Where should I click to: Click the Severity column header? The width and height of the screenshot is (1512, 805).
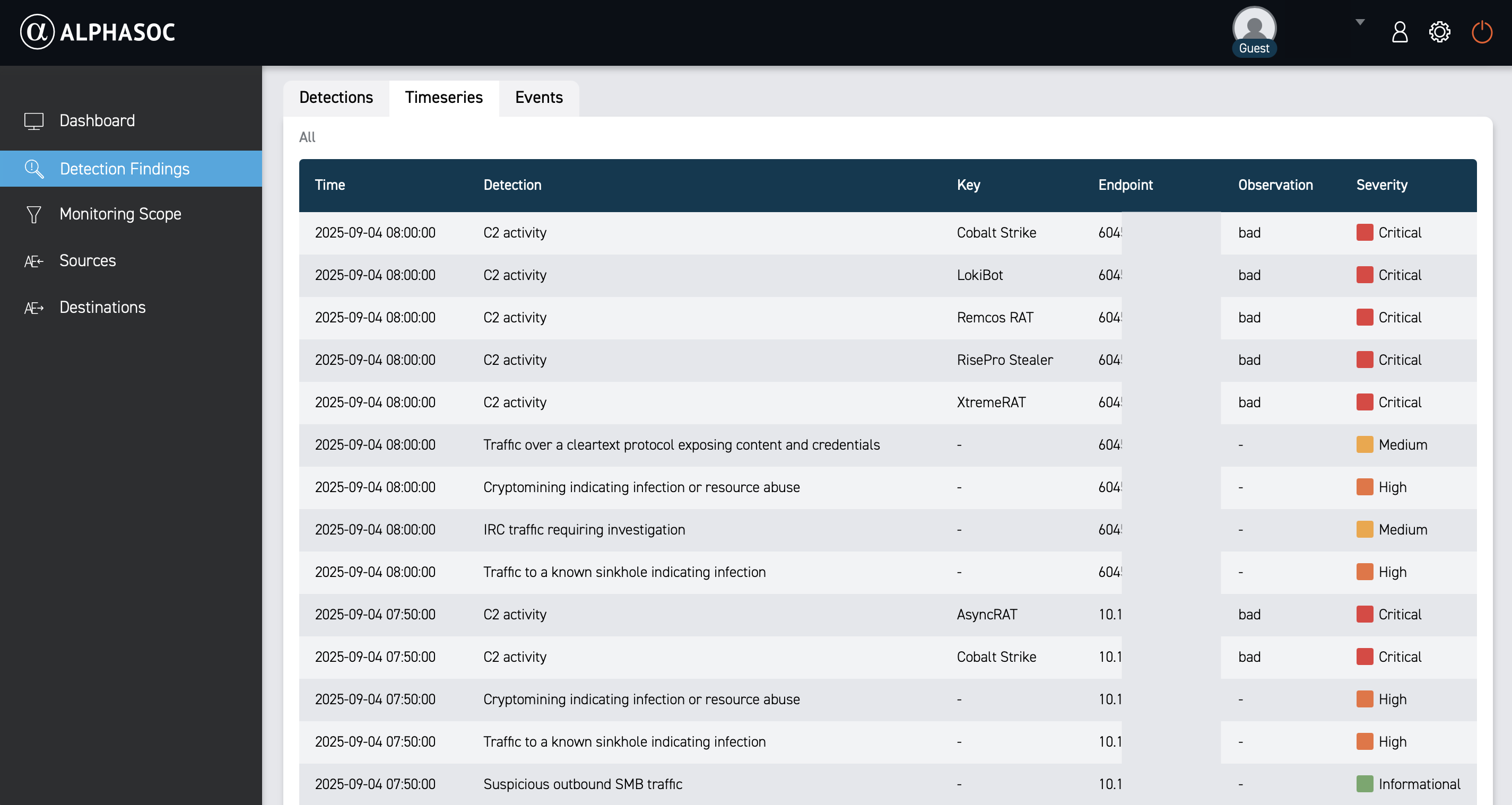[x=1381, y=186]
